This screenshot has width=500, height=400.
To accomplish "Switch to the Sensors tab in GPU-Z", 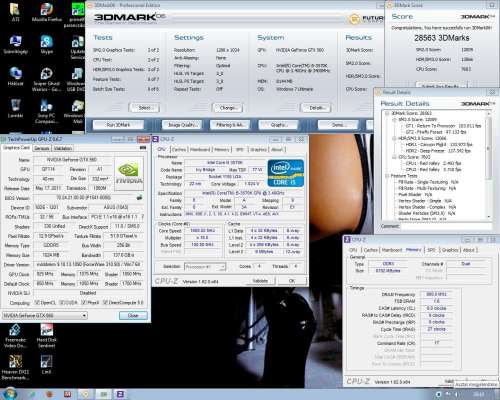I will coord(42,148).
